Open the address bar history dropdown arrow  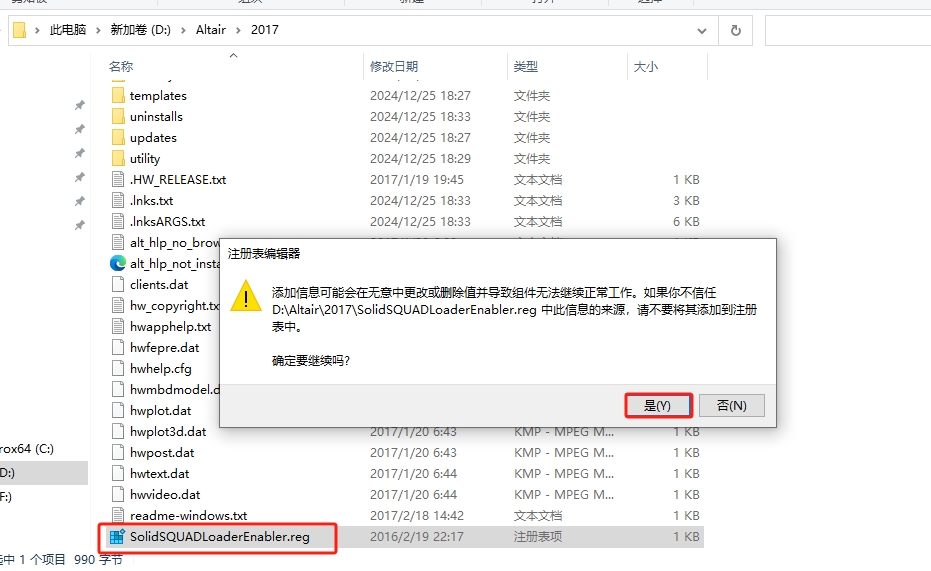pos(702,31)
